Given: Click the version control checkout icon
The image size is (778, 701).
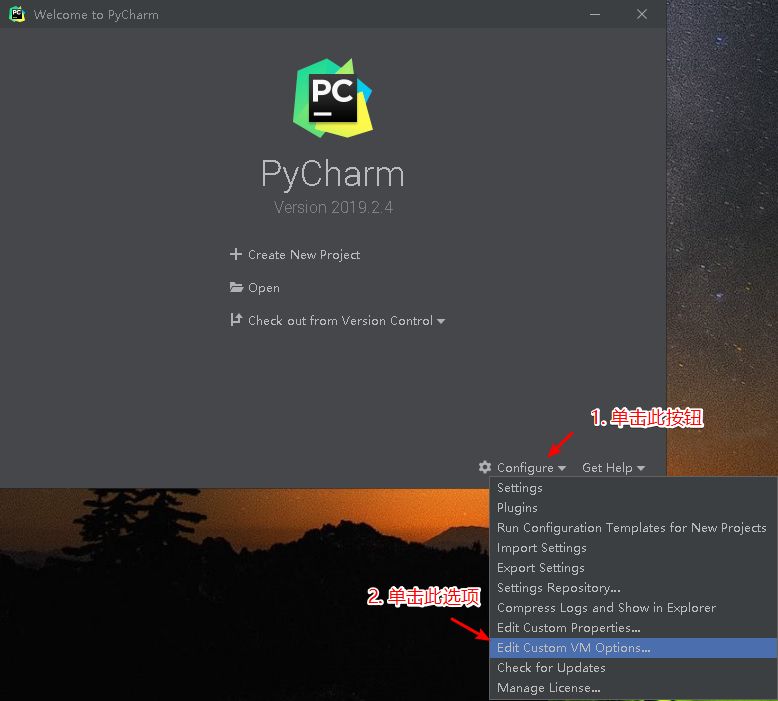Looking at the screenshot, I should point(236,321).
